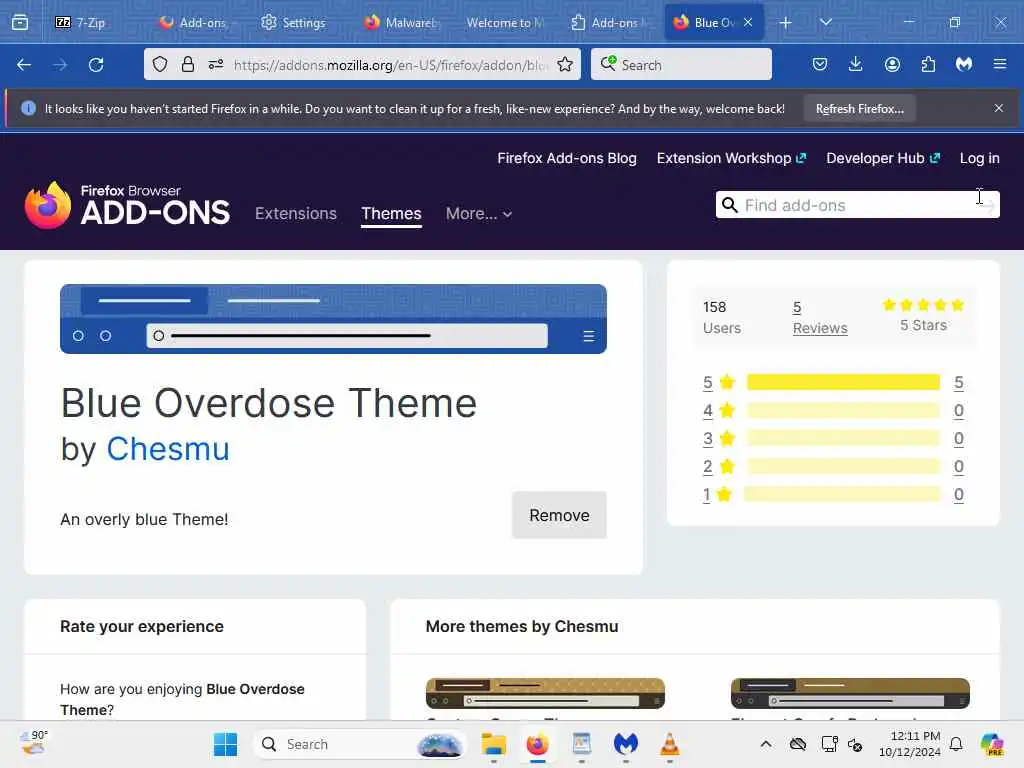Expand the More... dropdown
The width and height of the screenshot is (1024, 768).
point(479,214)
